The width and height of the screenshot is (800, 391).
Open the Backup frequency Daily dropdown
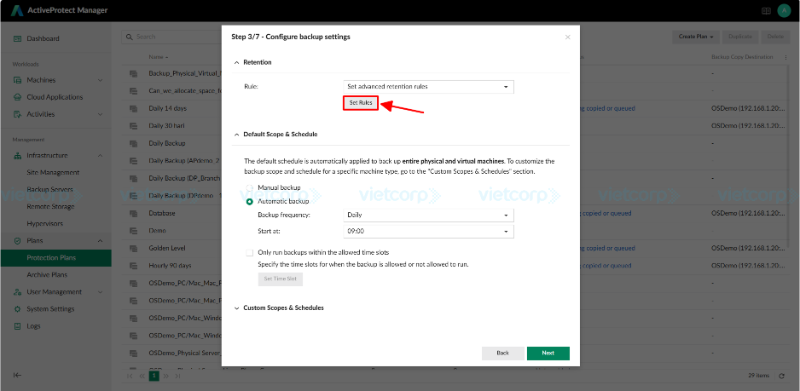(429, 215)
